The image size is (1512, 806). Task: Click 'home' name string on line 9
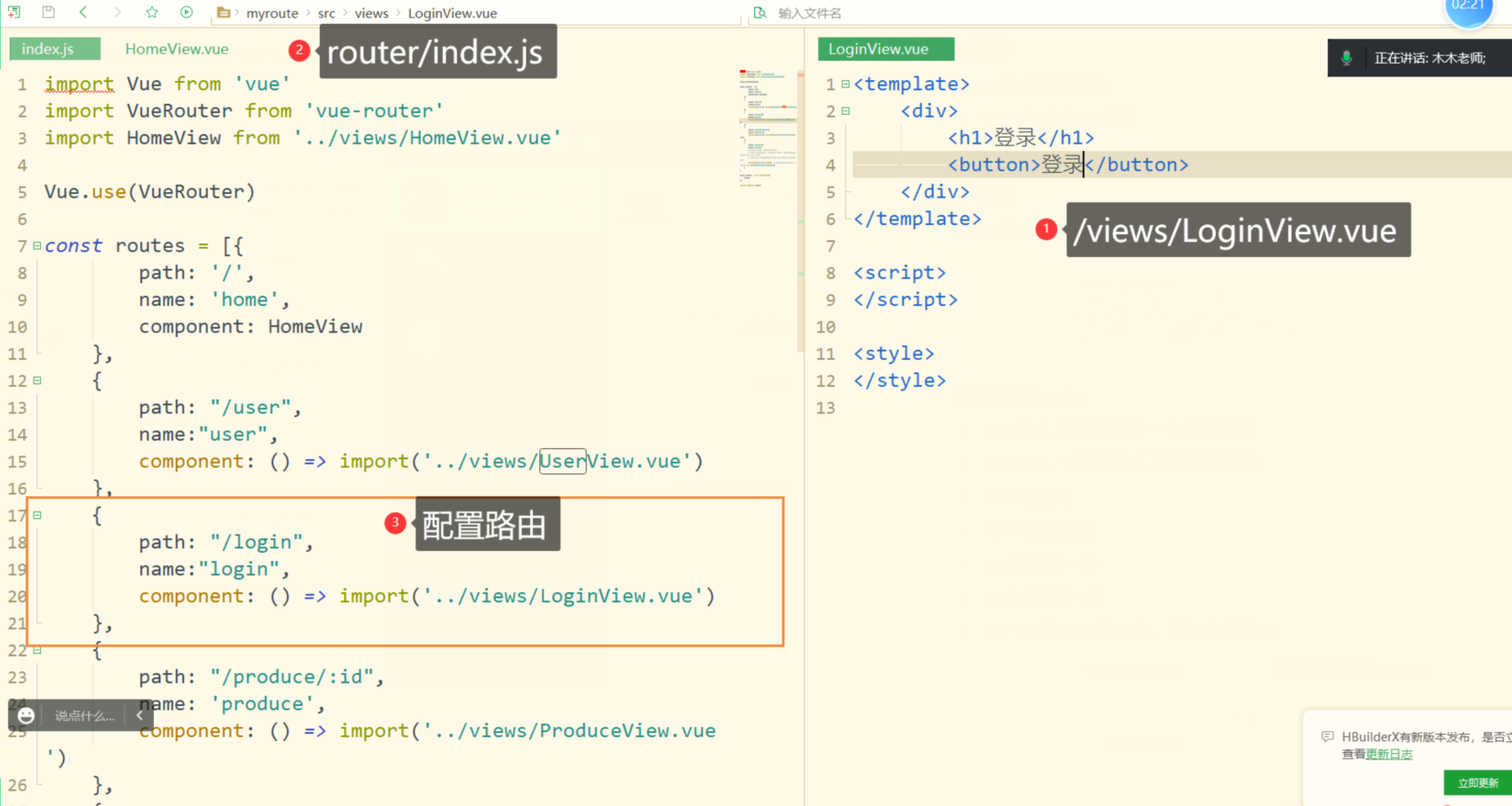tap(244, 301)
